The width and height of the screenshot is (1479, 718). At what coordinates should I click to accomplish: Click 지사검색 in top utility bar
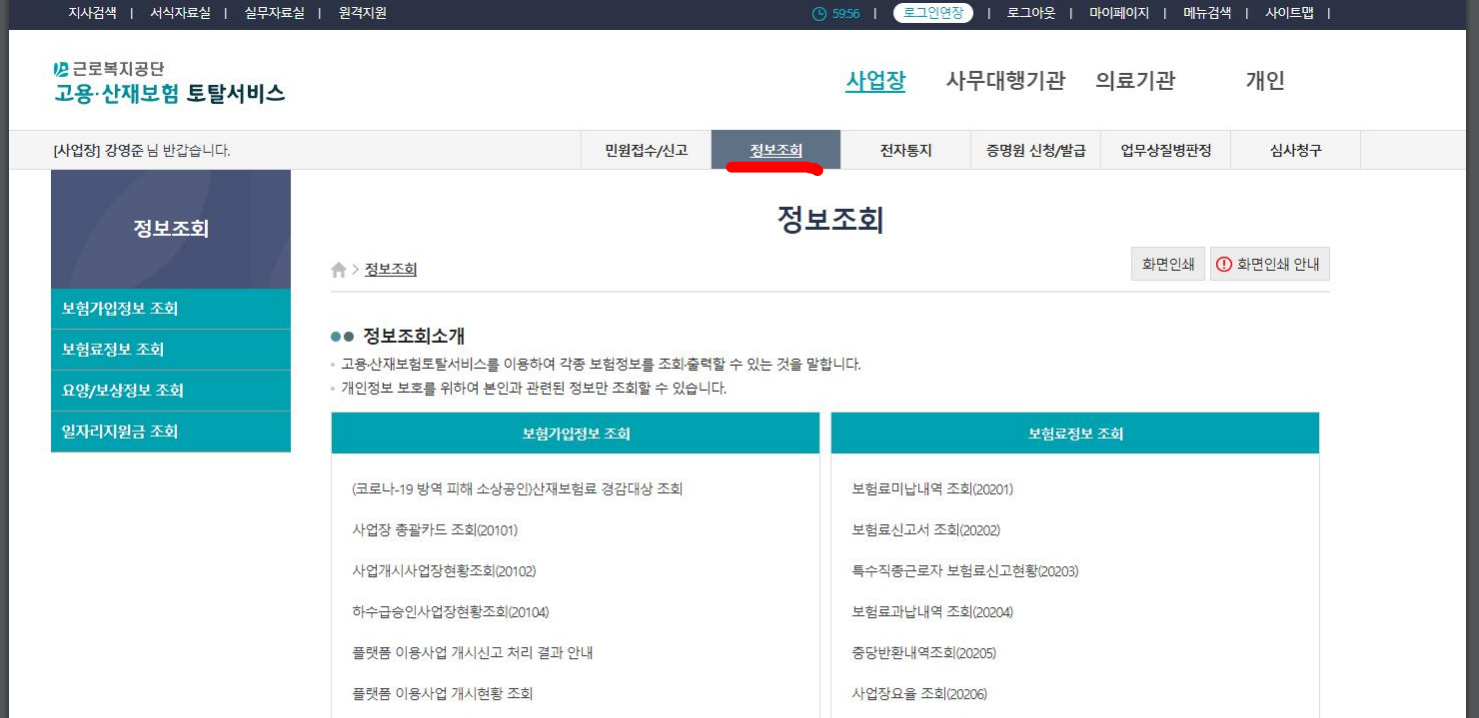click(x=92, y=13)
